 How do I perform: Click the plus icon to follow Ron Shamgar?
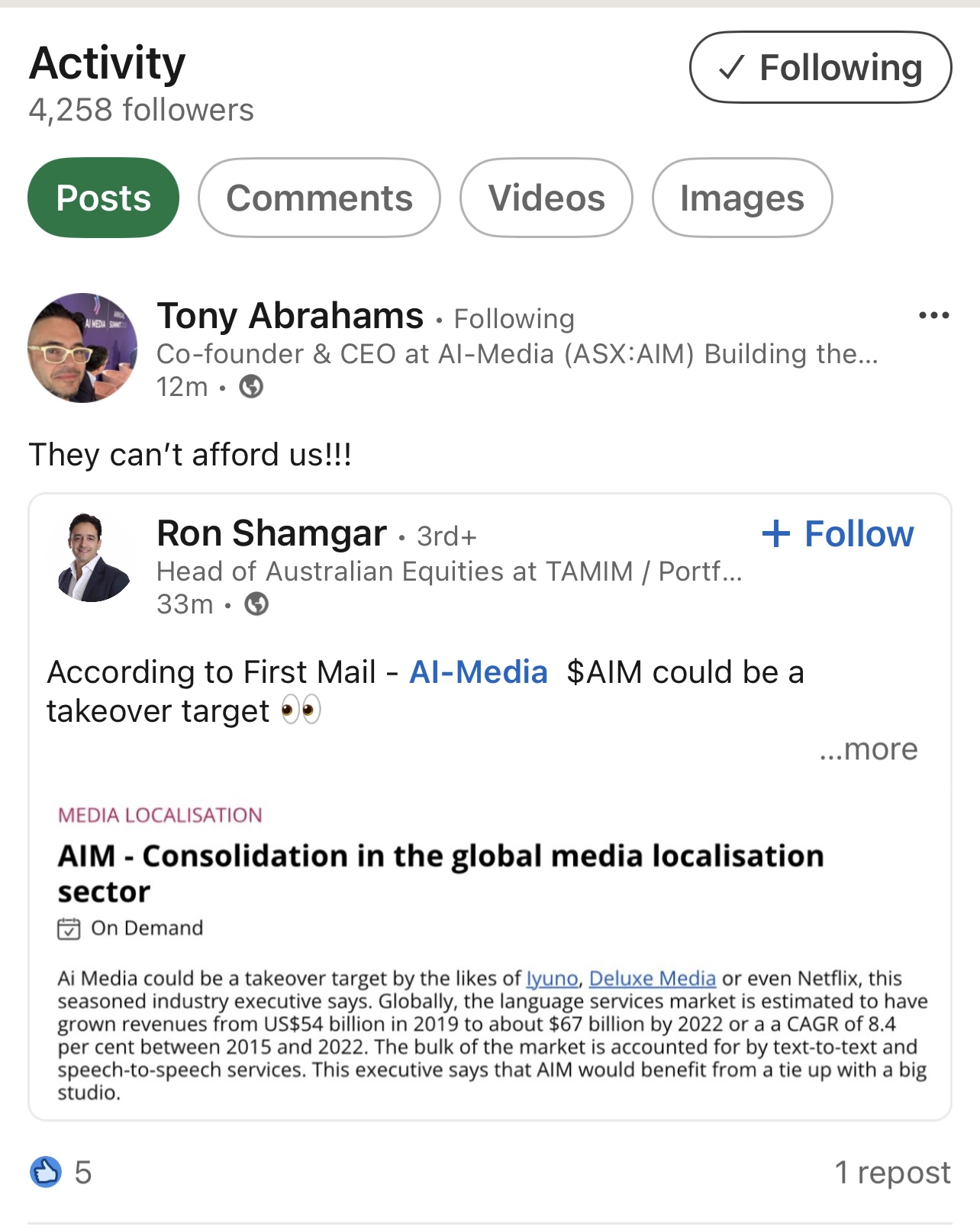[776, 533]
